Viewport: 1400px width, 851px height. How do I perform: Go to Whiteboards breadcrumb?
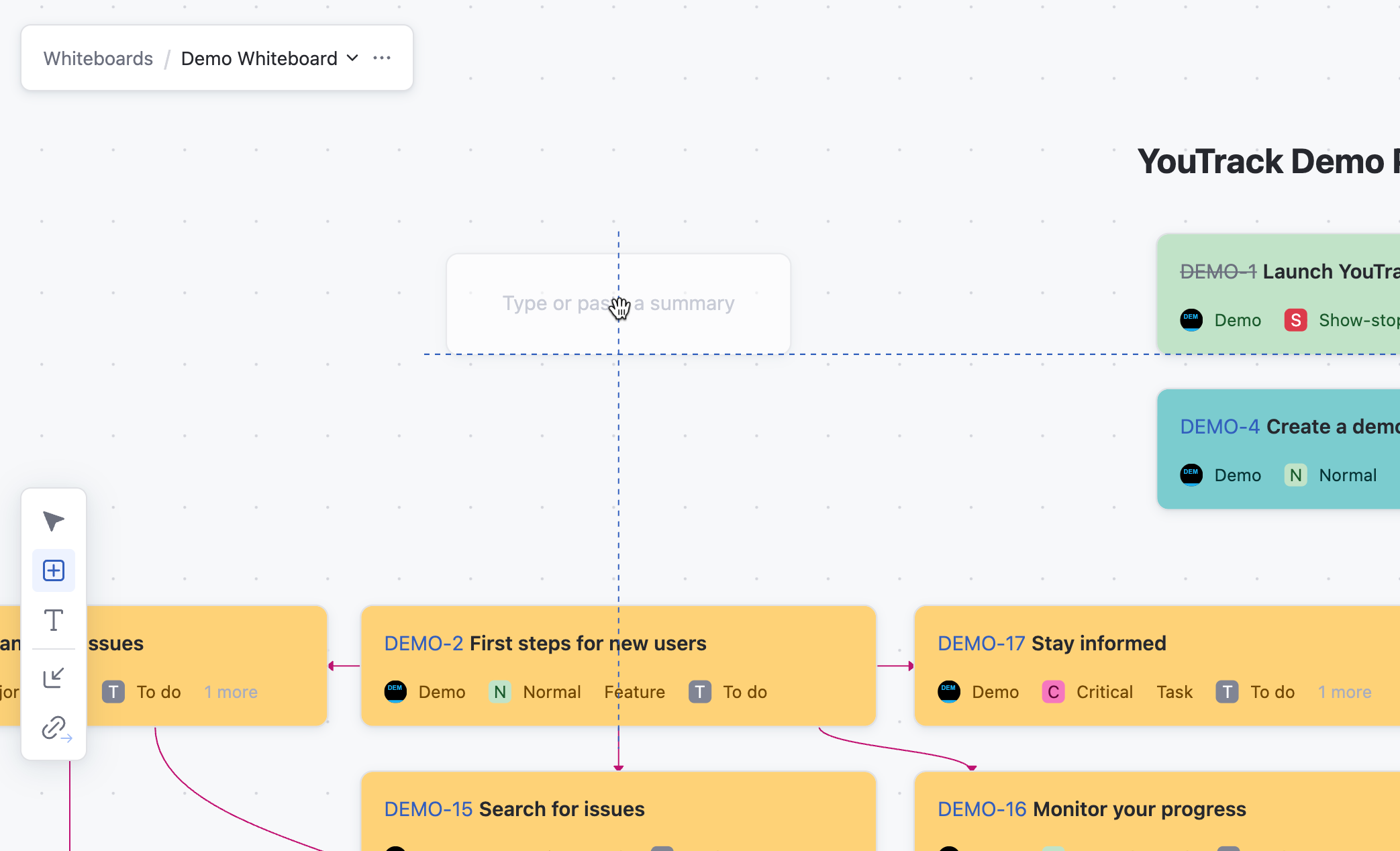point(98,58)
